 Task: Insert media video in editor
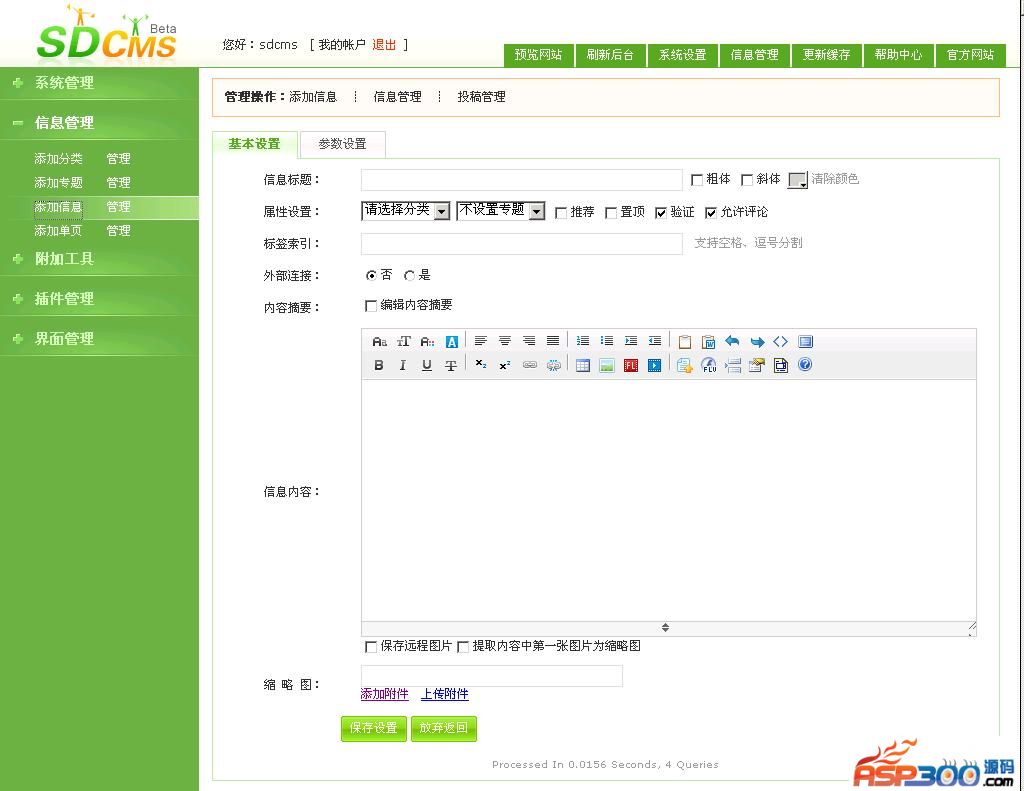tap(654, 366)
